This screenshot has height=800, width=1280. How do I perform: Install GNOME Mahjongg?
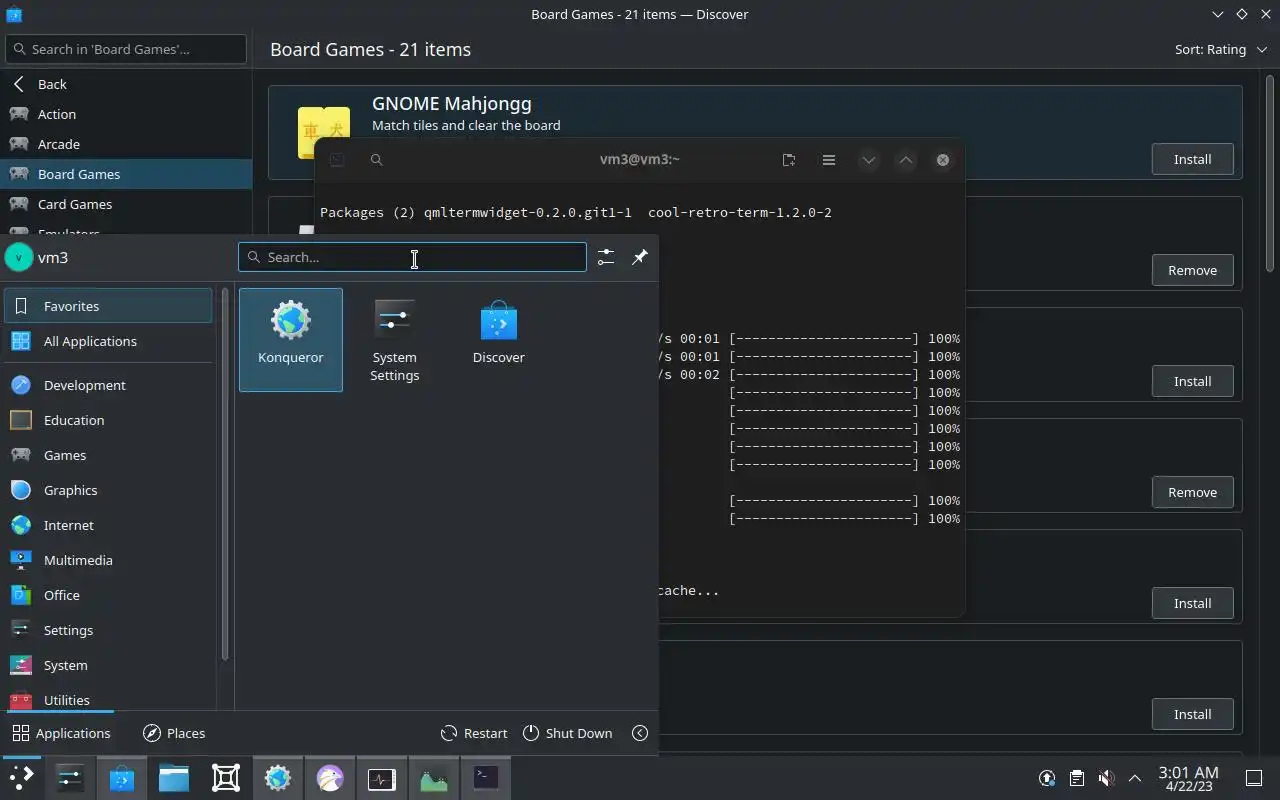1192,159
